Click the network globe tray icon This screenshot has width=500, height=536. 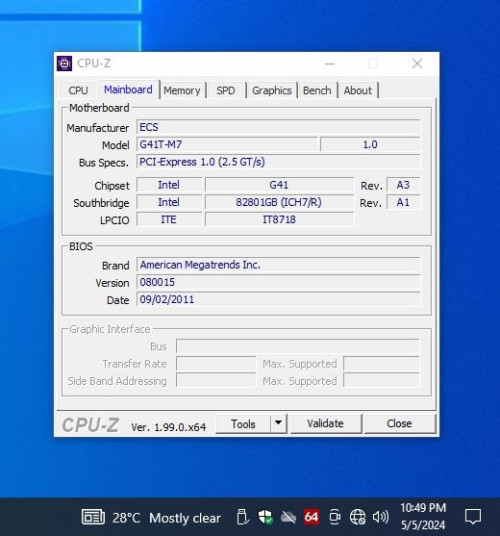pos(357,517)
